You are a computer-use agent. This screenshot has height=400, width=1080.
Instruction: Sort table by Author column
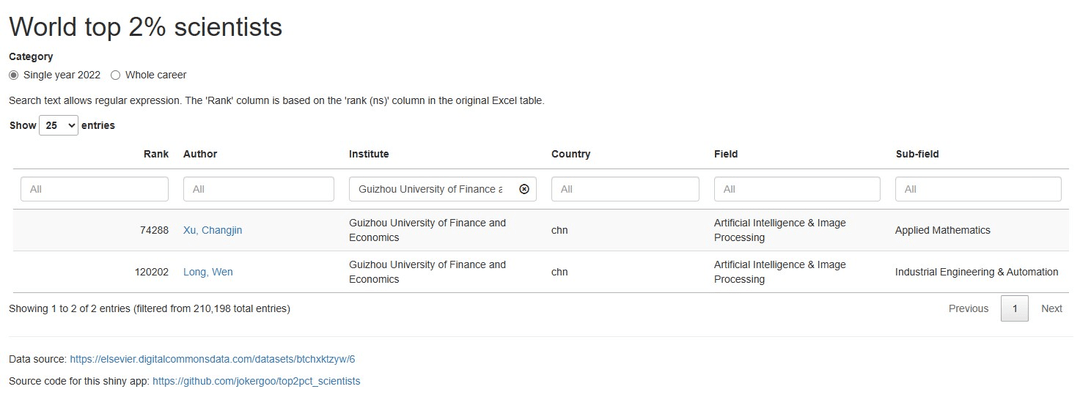(200, 154)
